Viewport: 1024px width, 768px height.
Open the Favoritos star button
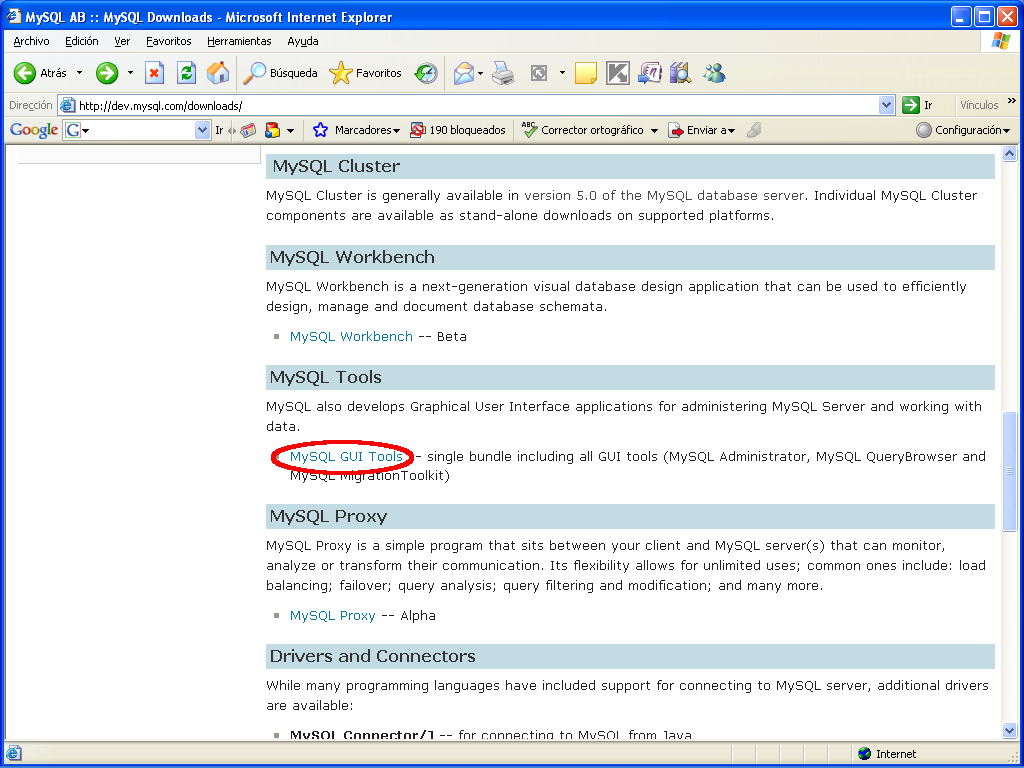click(366, 73)
